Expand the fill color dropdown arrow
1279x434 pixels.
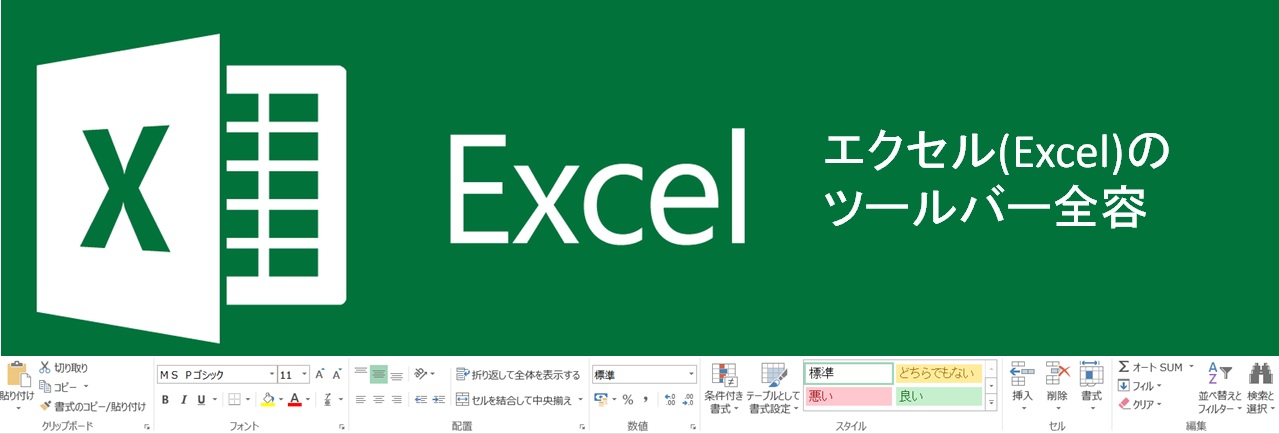pyautogui.click(x=281, y=399)
